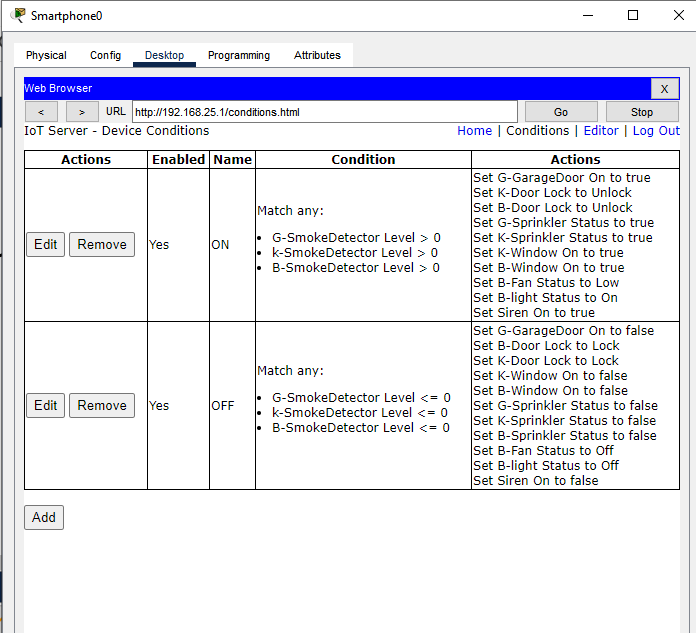Go to the Attributes tab
Viewport: 696px width, 633px height.
click(x=317, y=55)
